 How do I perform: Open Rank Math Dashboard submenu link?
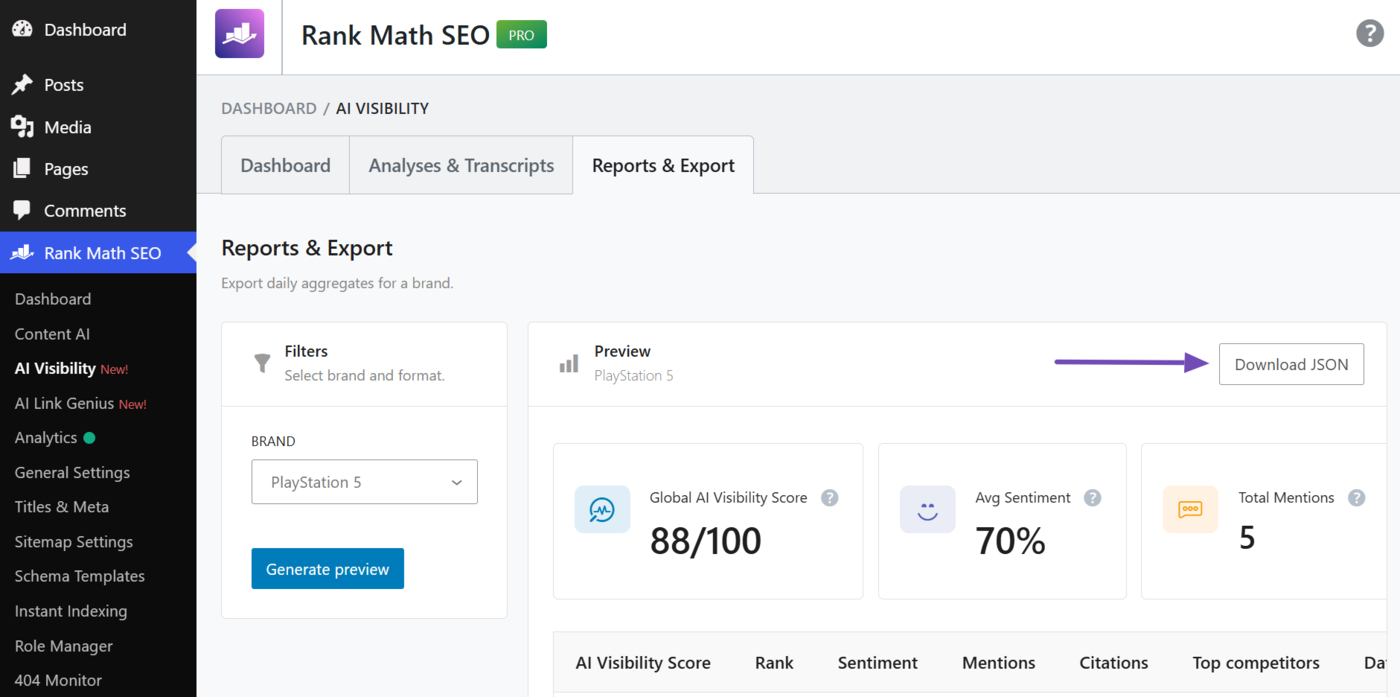[53, 299]
